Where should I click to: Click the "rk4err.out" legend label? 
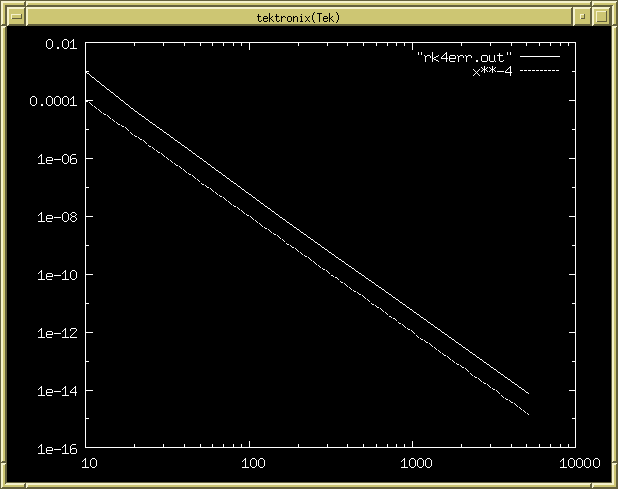tap(464, 57)
